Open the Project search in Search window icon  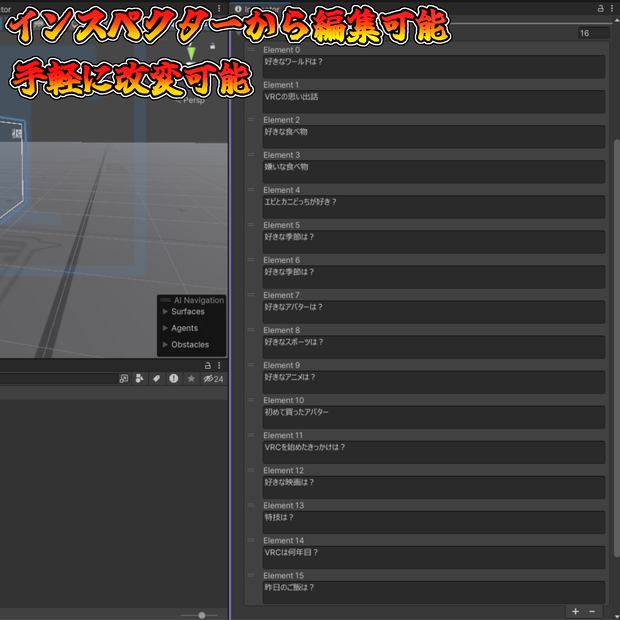click(124, 379)
